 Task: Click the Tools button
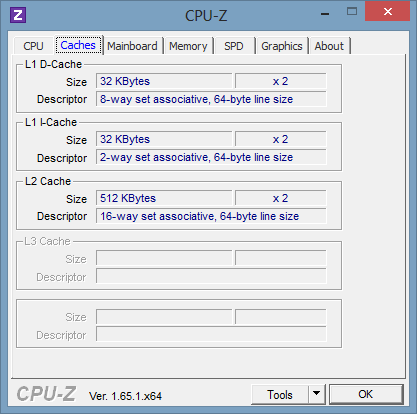280,394
